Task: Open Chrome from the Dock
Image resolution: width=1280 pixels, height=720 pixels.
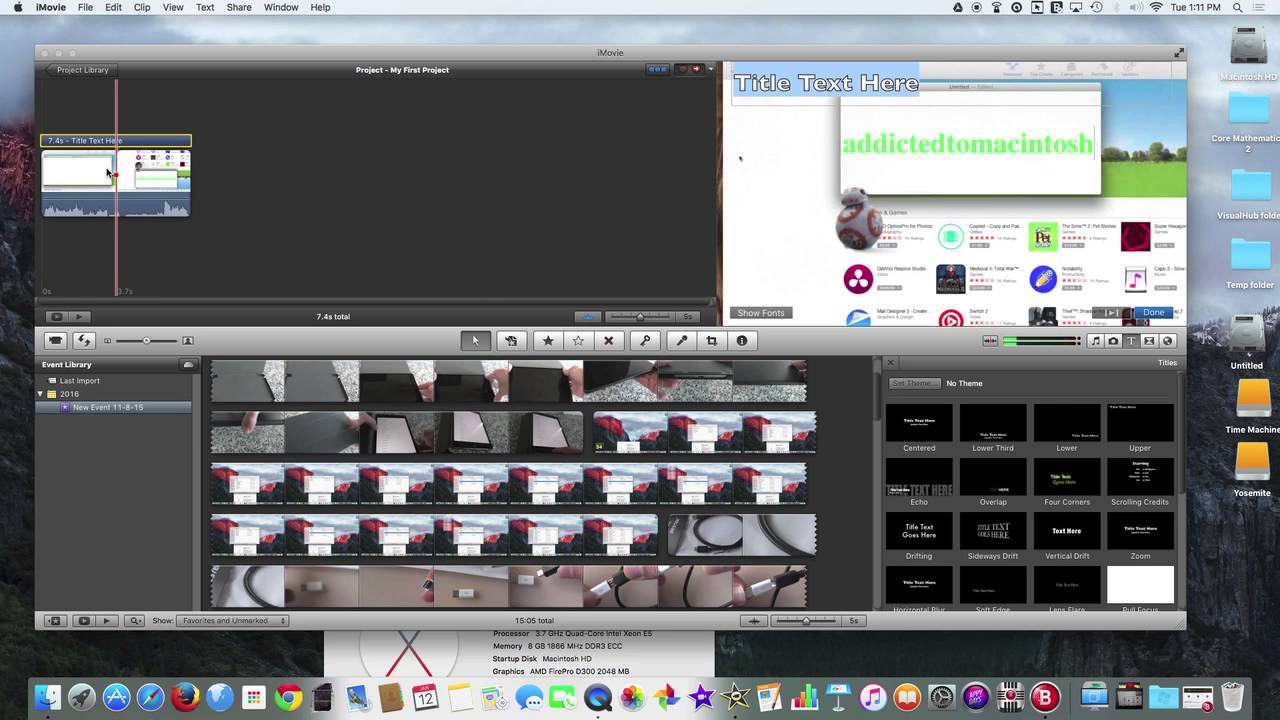Action: coord(289,697)
